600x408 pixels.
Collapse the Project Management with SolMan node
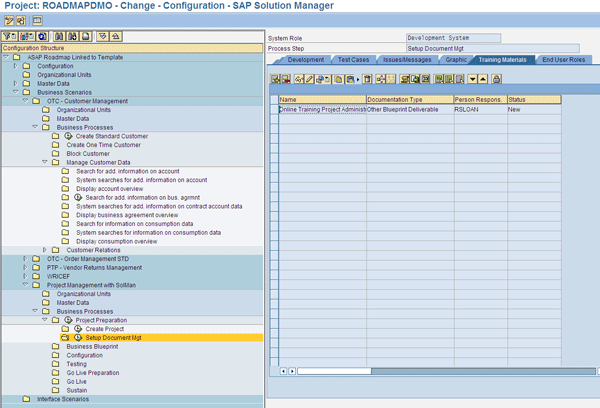(26, 285)
